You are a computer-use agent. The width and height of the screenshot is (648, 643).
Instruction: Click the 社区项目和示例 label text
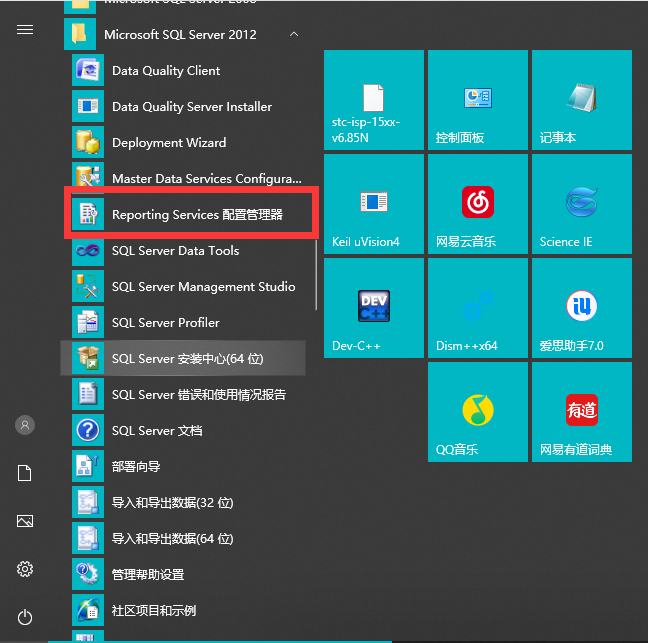(154, 610)
